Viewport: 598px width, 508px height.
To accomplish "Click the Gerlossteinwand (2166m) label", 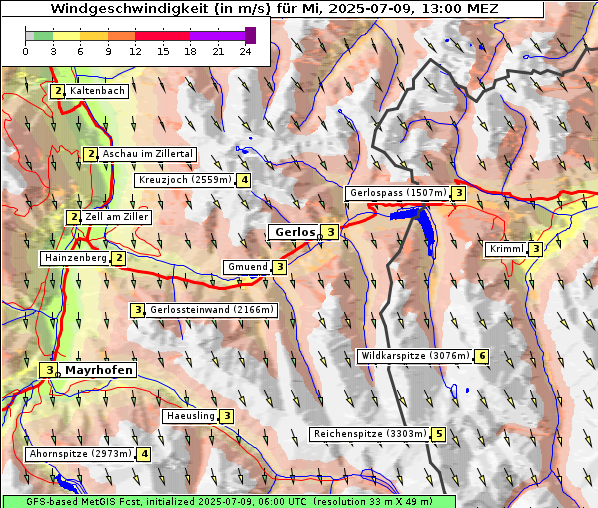I will coord(211,310).
